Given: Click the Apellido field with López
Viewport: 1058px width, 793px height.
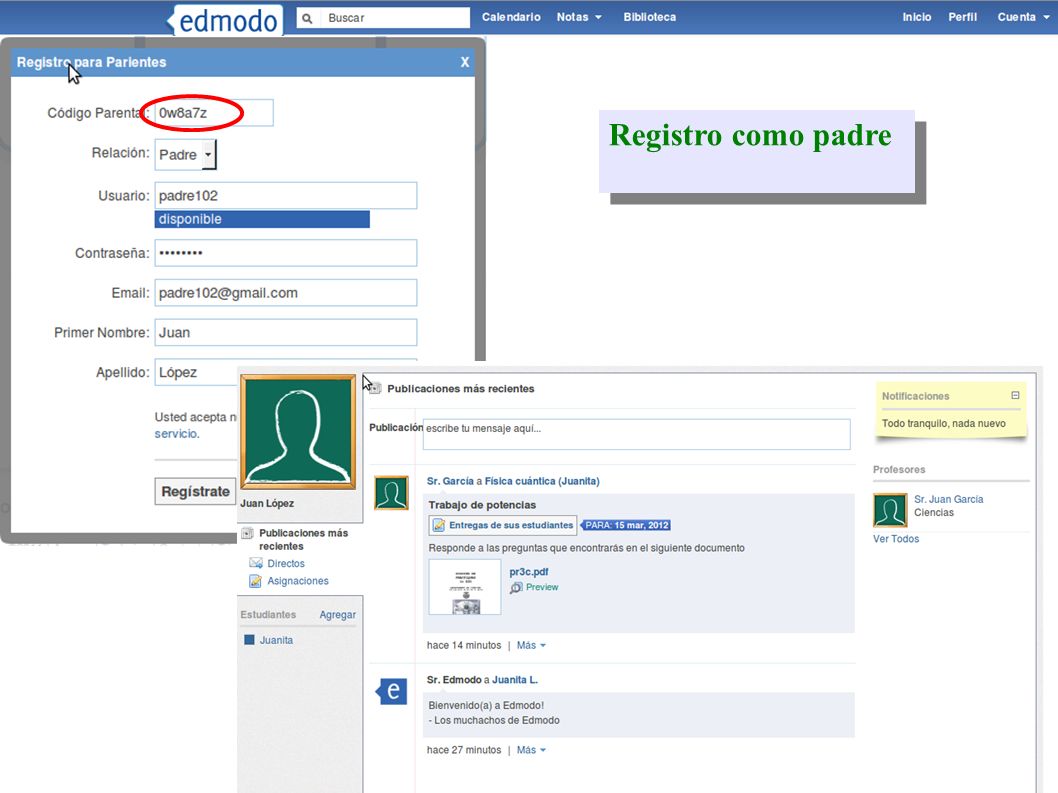Looking at the screenshot, I should tap(196, 373).
